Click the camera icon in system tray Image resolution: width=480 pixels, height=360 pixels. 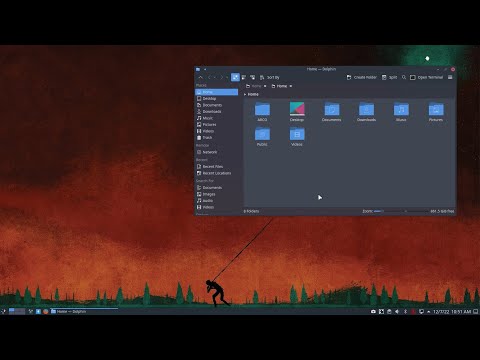(x=373, y=311)
